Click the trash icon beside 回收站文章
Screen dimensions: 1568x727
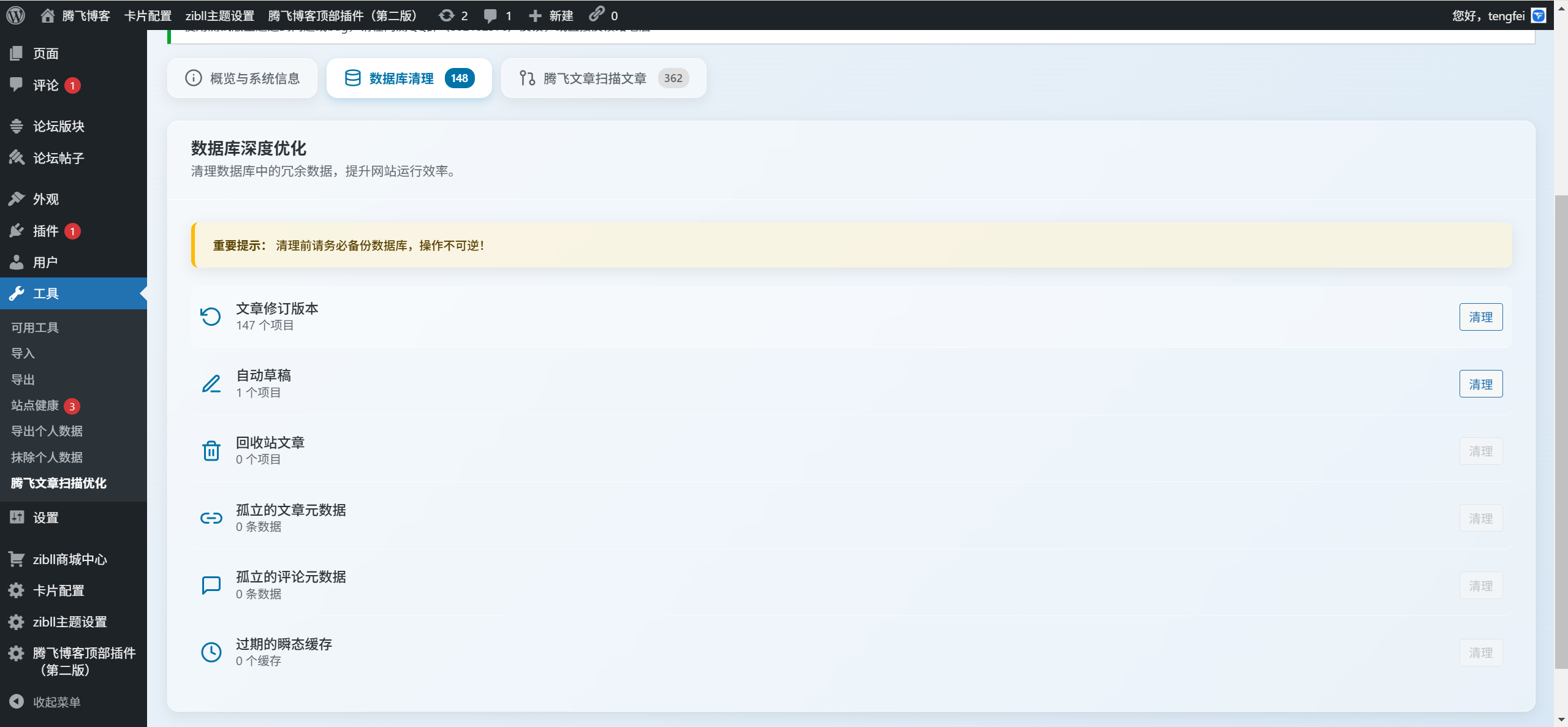coord(211,451)
